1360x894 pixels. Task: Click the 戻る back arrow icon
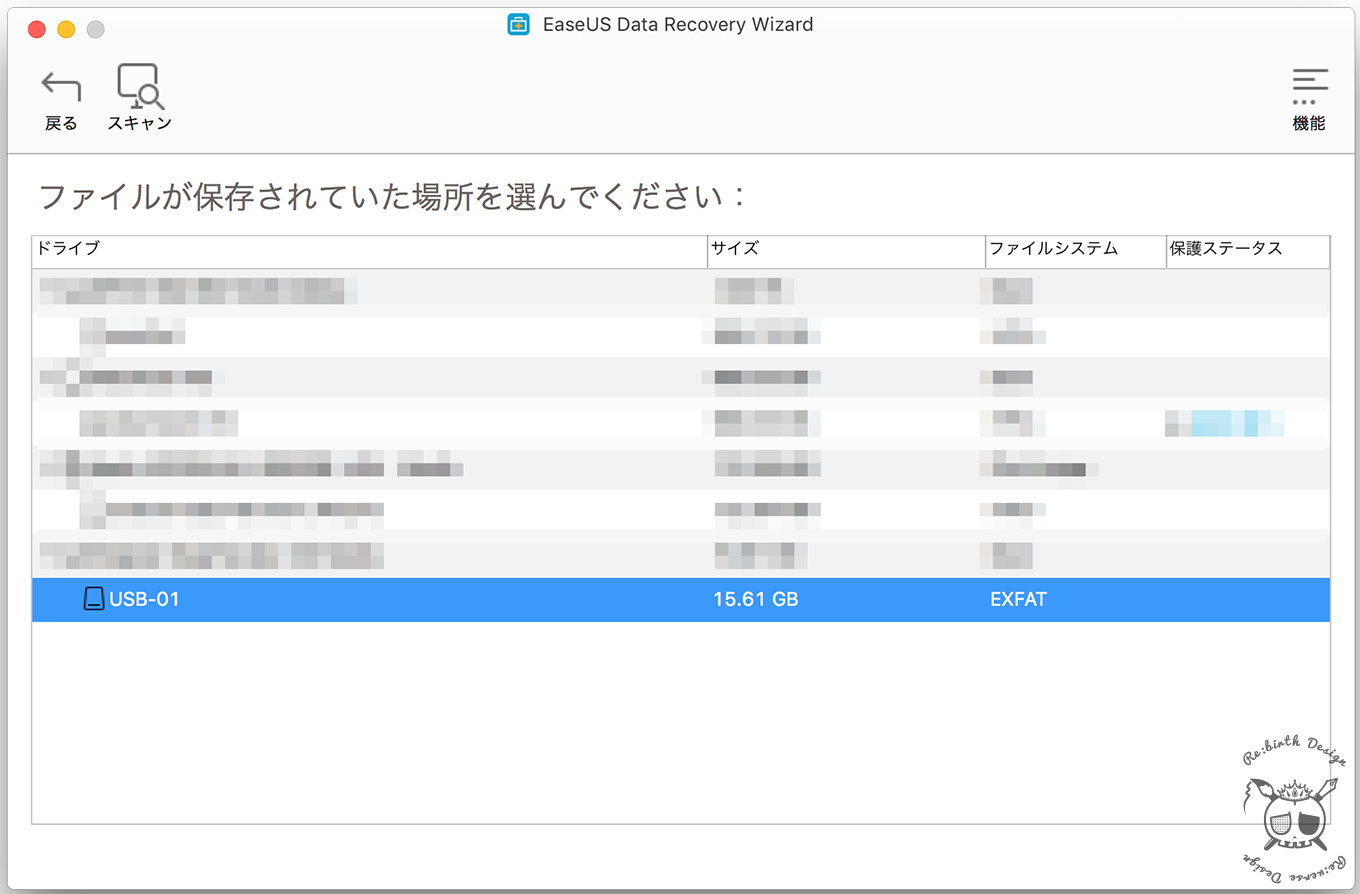(60, 87)
